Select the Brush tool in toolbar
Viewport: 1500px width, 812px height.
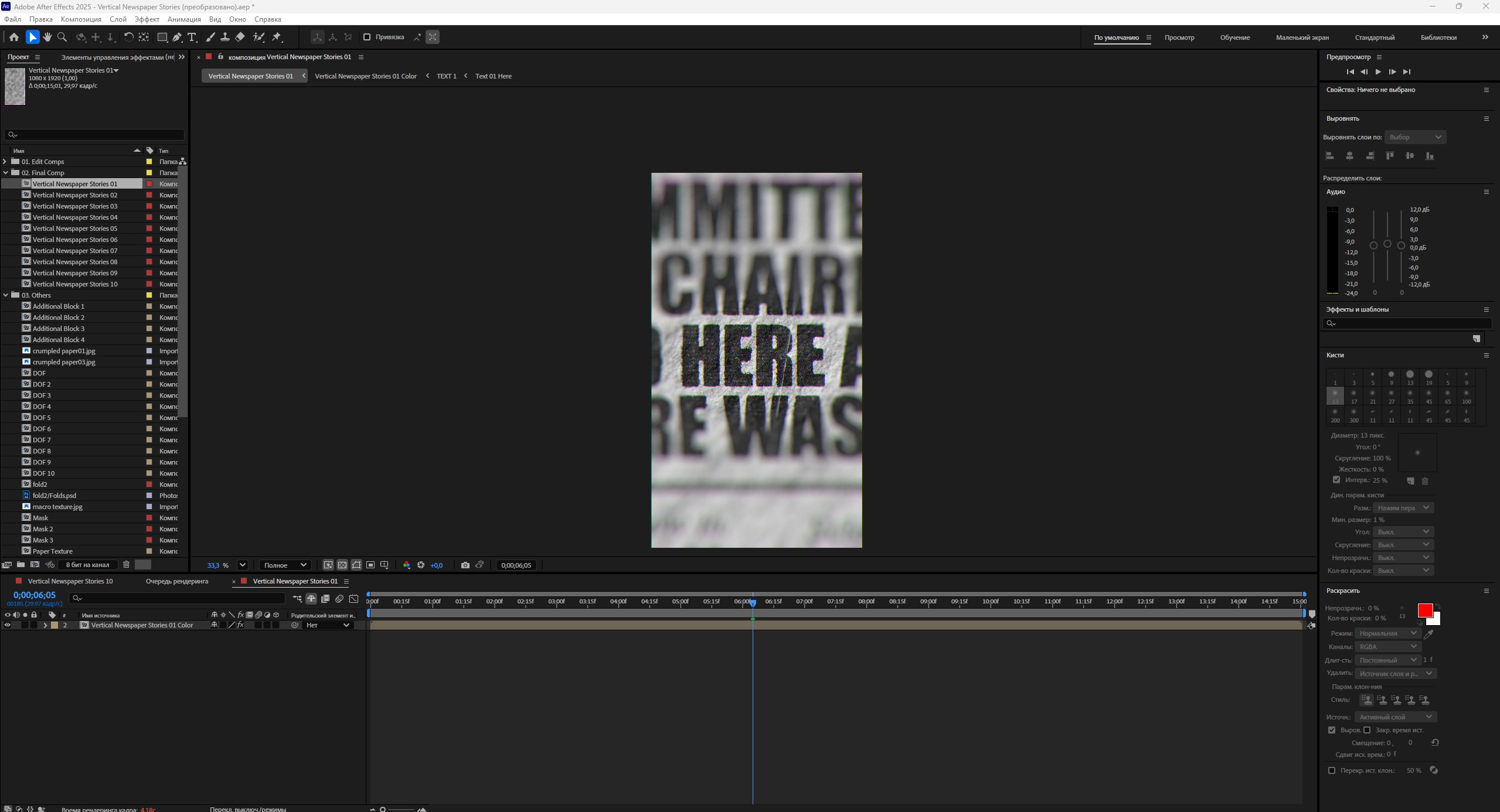point(210,37)
